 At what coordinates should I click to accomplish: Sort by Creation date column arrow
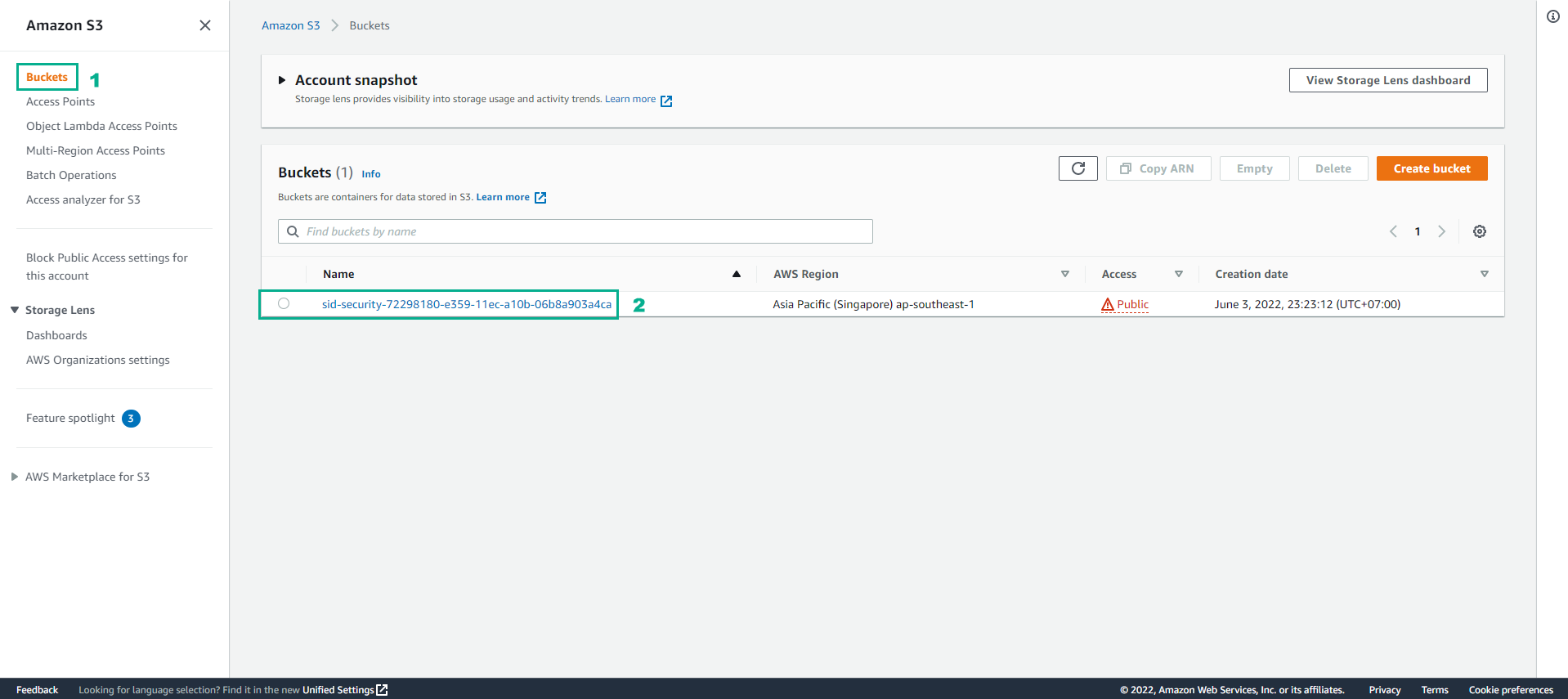1485,274
